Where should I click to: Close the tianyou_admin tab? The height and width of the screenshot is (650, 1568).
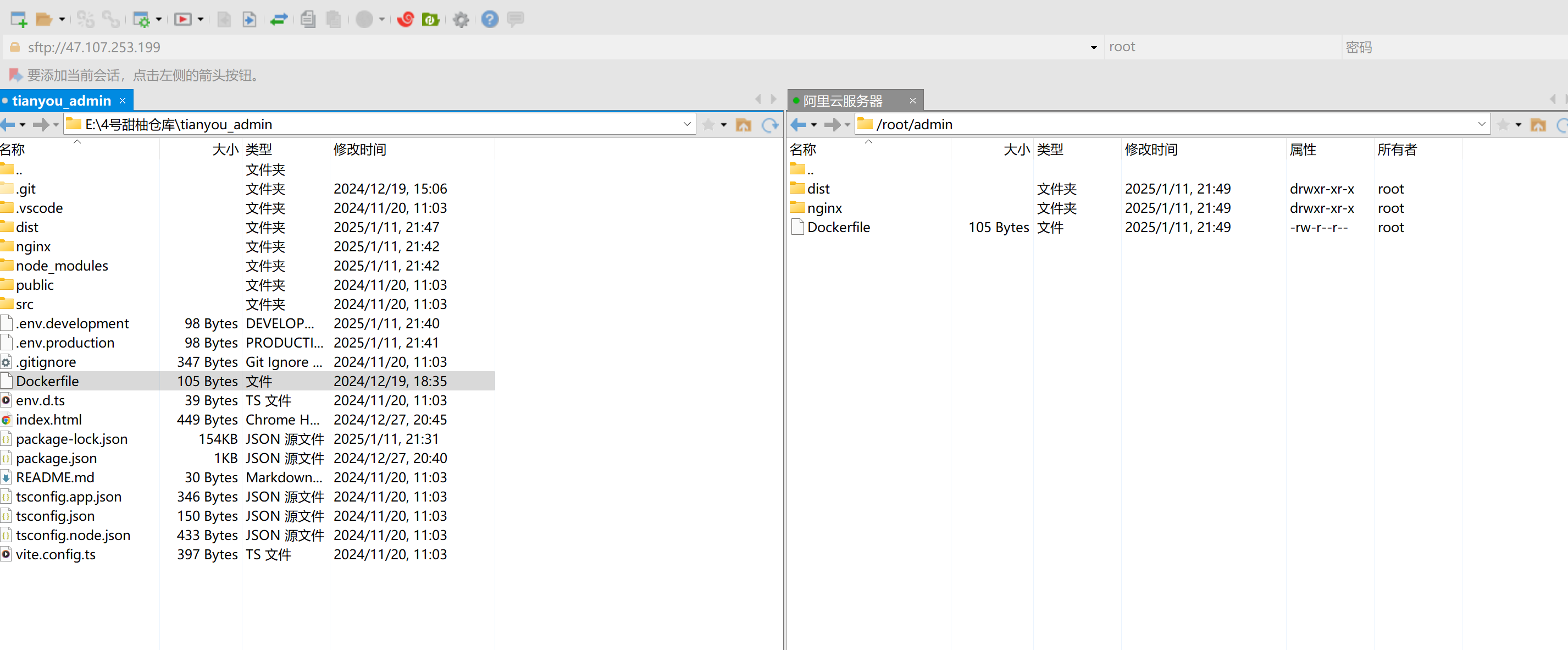pyautogui.click(x=123, y=101)
